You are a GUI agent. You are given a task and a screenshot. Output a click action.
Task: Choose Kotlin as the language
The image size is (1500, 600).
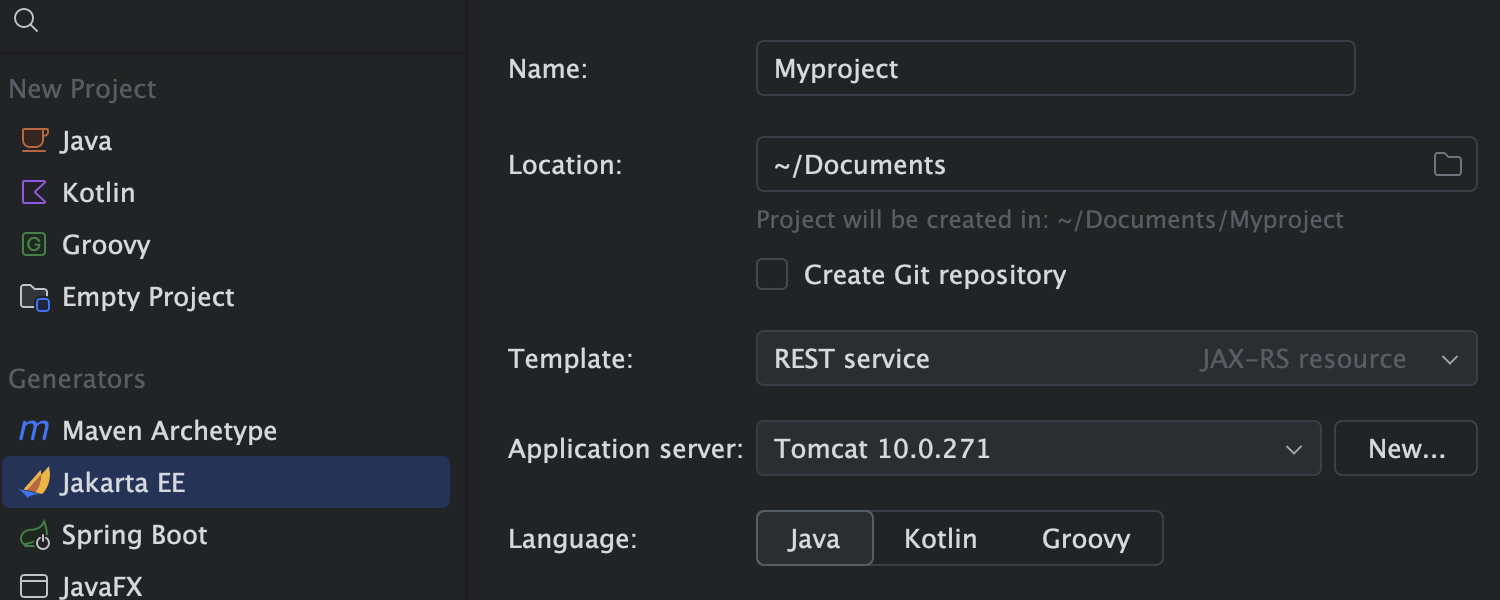(x=940, y=539)
